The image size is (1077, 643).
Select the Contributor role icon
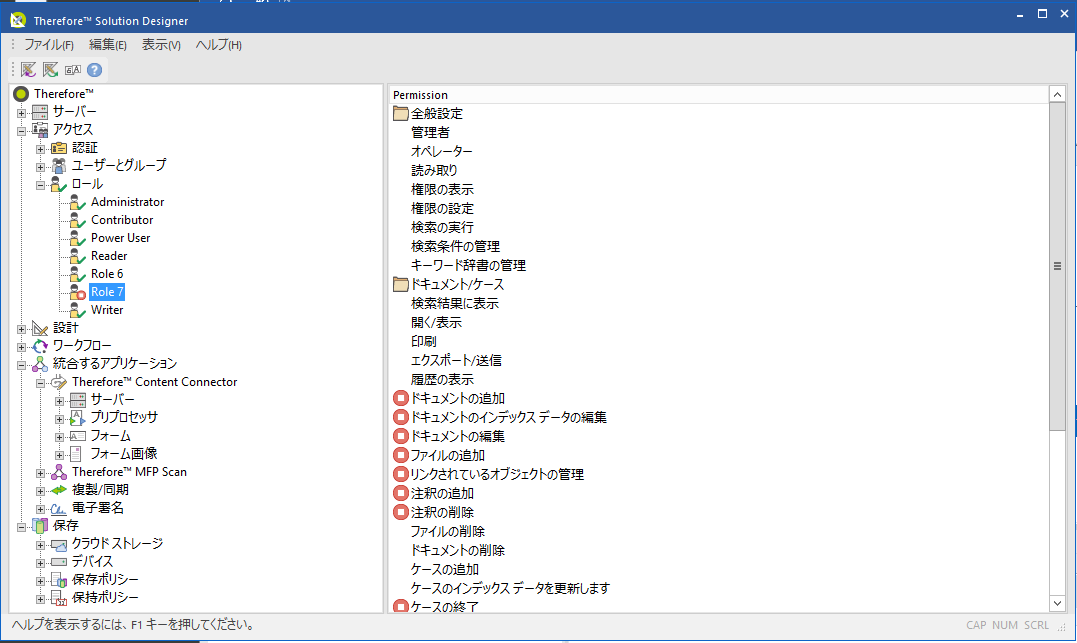[78, 220]
